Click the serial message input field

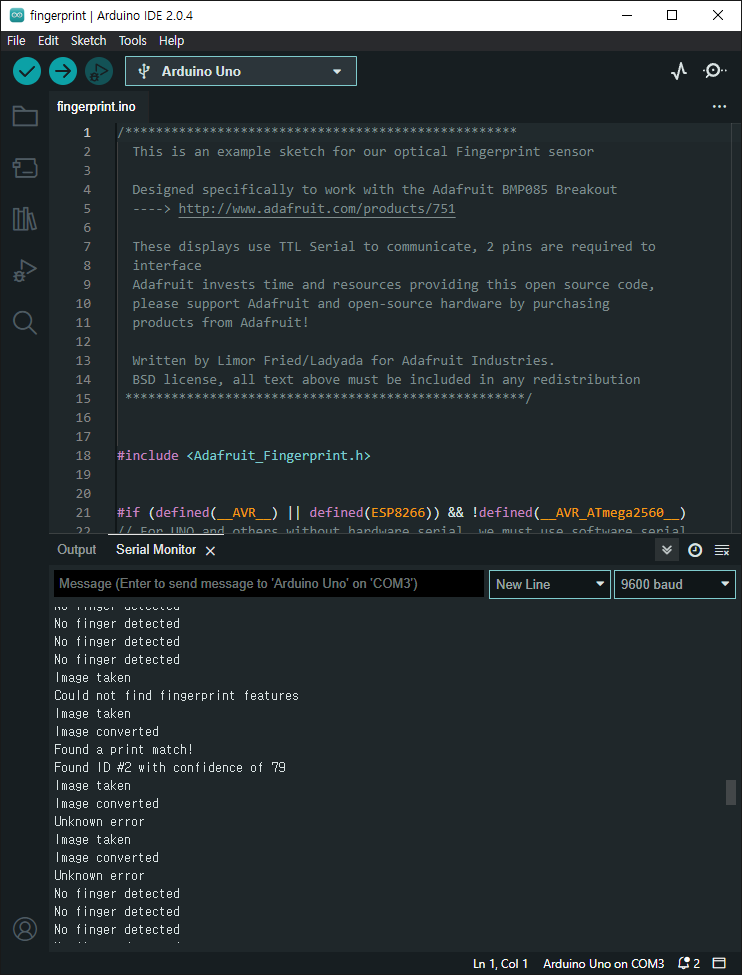point(269,585)
